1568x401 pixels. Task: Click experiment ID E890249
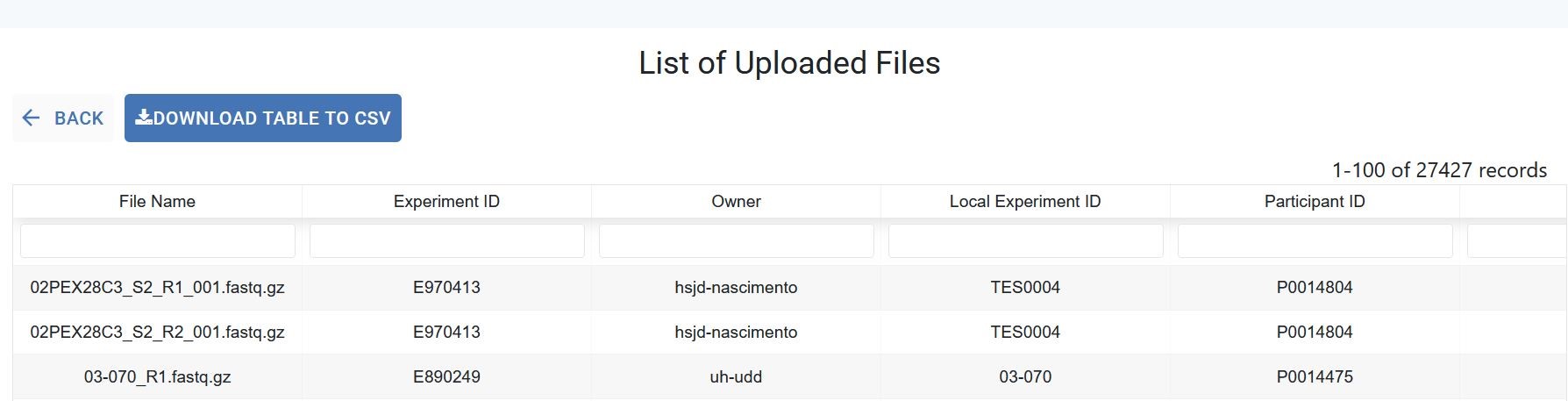(446, 377)
